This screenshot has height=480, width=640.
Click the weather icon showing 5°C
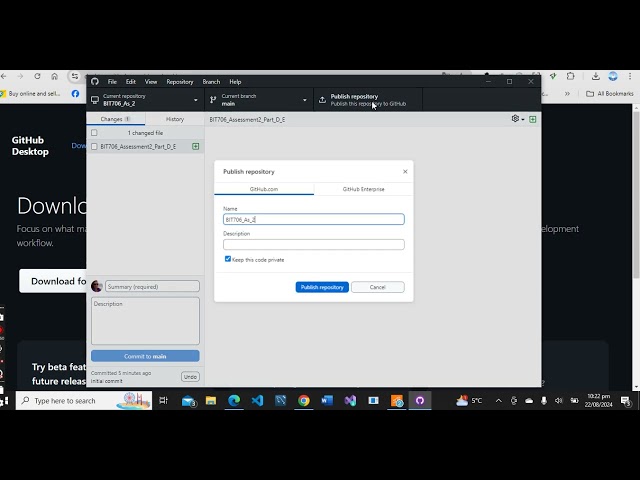(462, 401)
